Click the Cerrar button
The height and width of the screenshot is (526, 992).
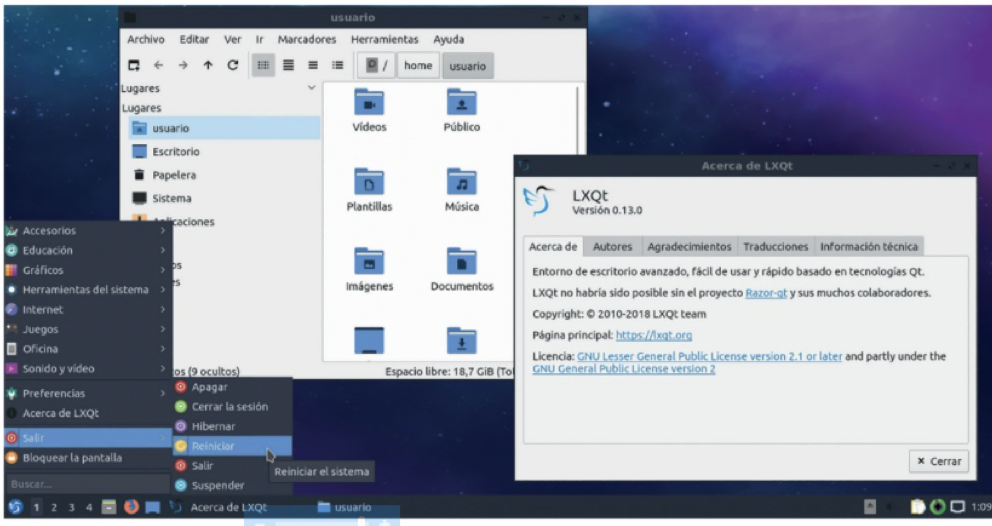[x=939, y=461]
